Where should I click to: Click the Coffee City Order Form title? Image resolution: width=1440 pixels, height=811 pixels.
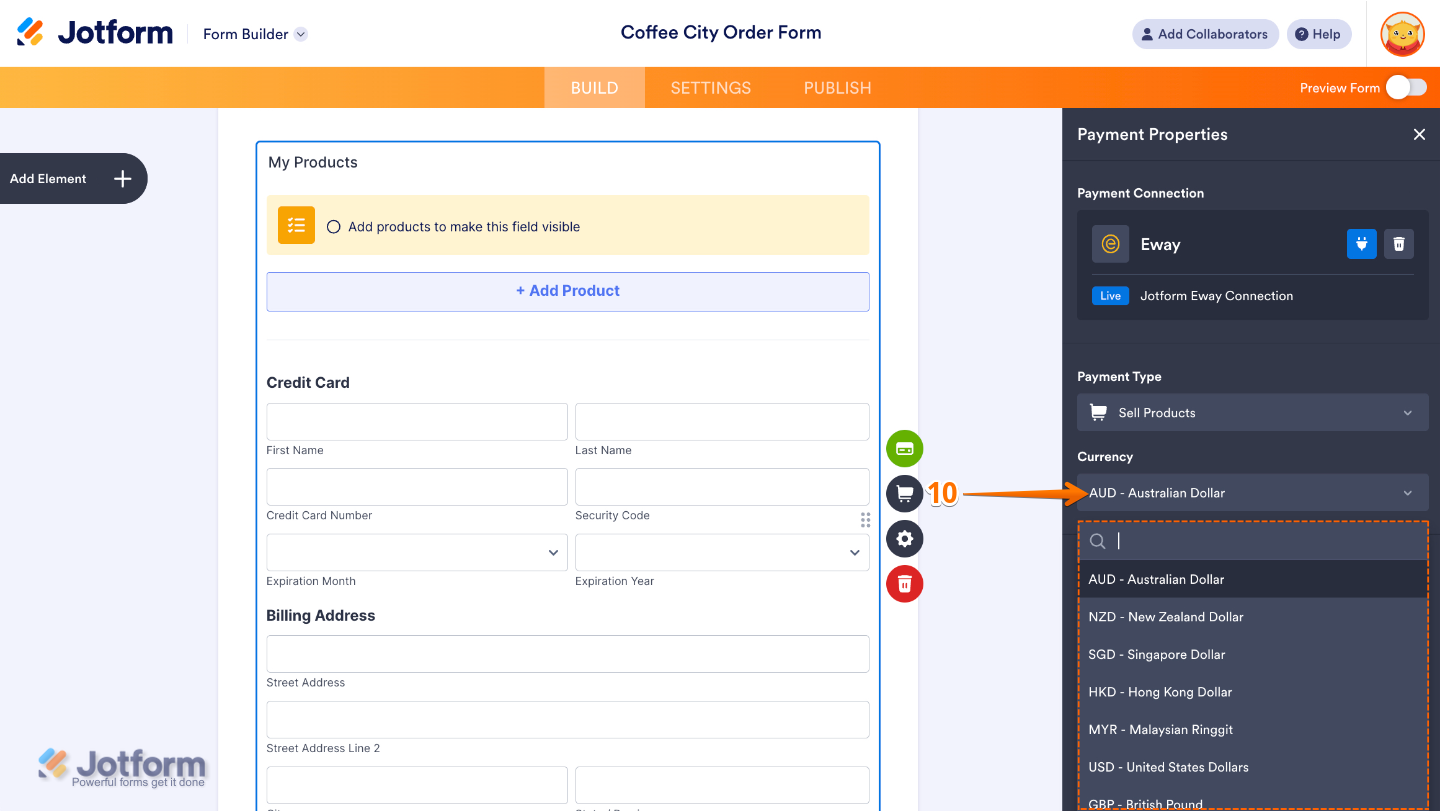721,33
